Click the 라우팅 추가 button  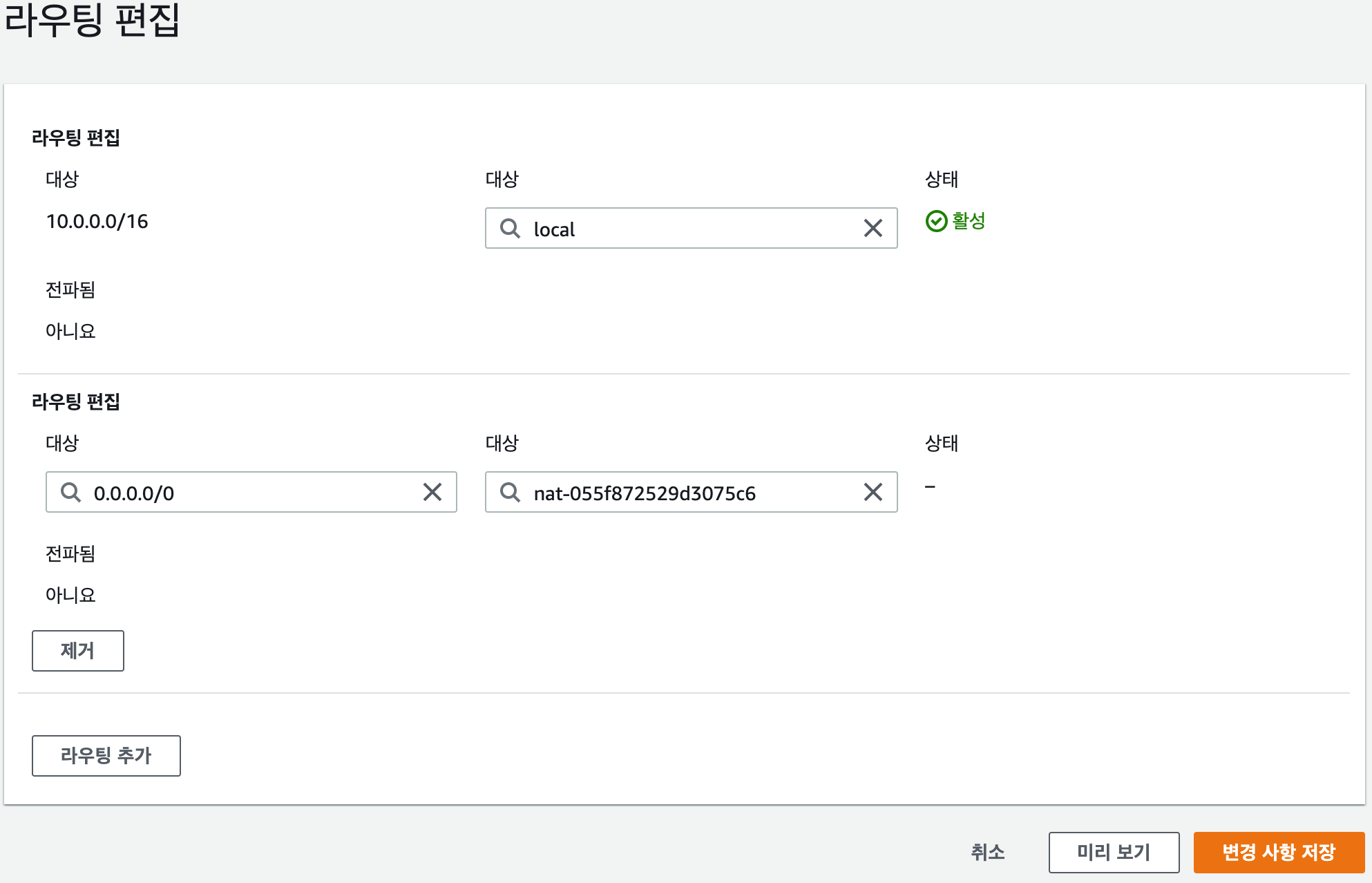click(106, 755)
